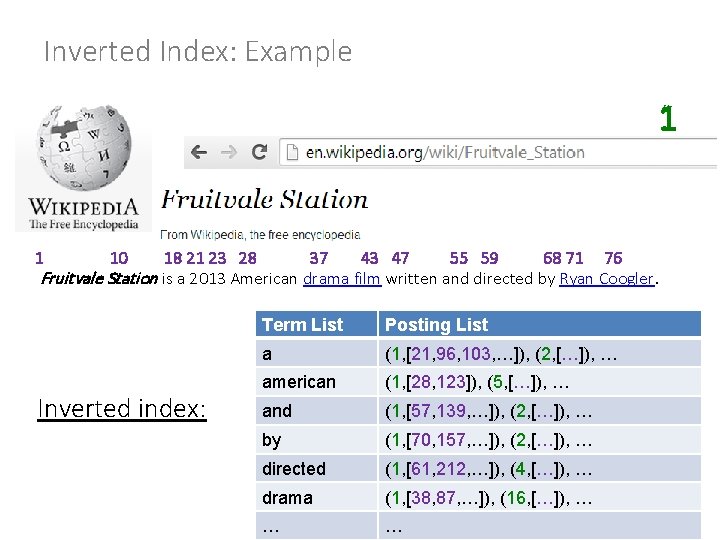
Task: Click the red slide number 1
Action: pyautogui.click(x=668, y=120)
